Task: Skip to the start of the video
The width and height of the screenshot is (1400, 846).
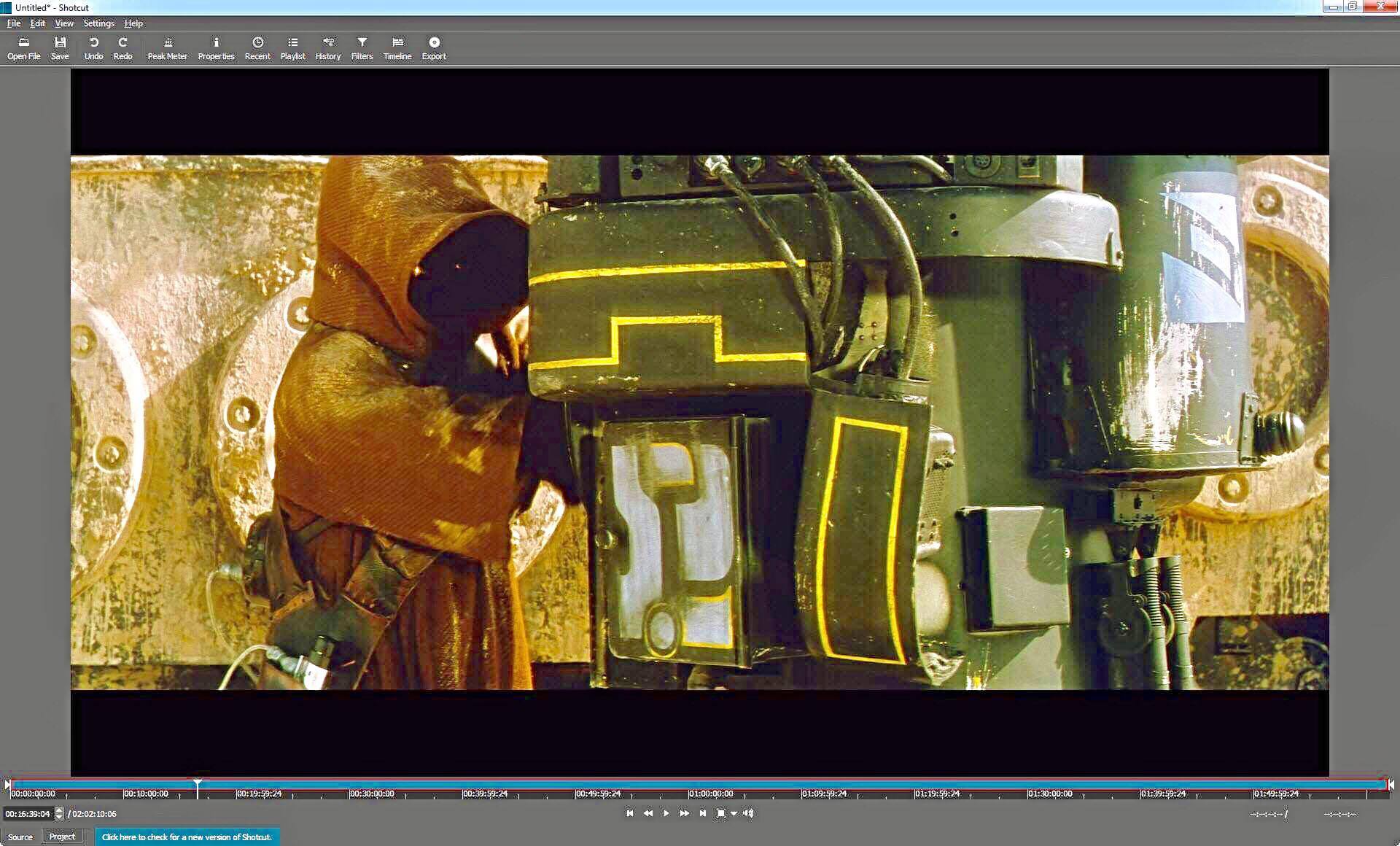Action: click(630, 813)
